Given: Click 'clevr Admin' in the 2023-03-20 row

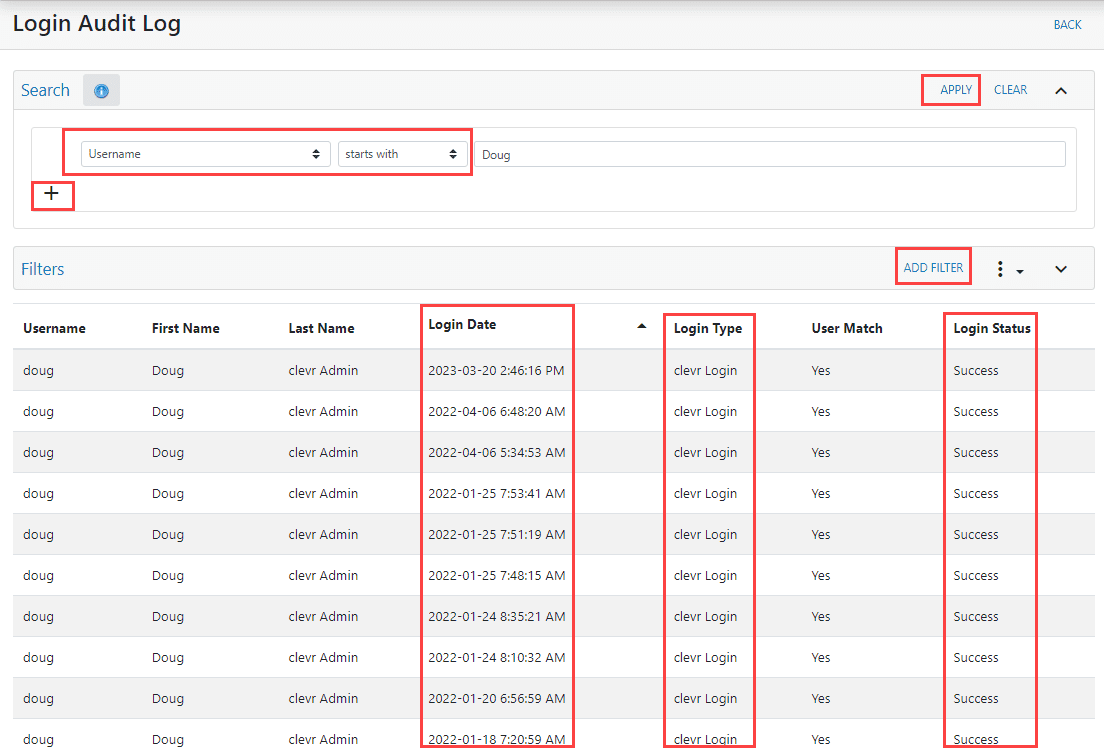Looking at the screenshot, I should coord(323,370).
